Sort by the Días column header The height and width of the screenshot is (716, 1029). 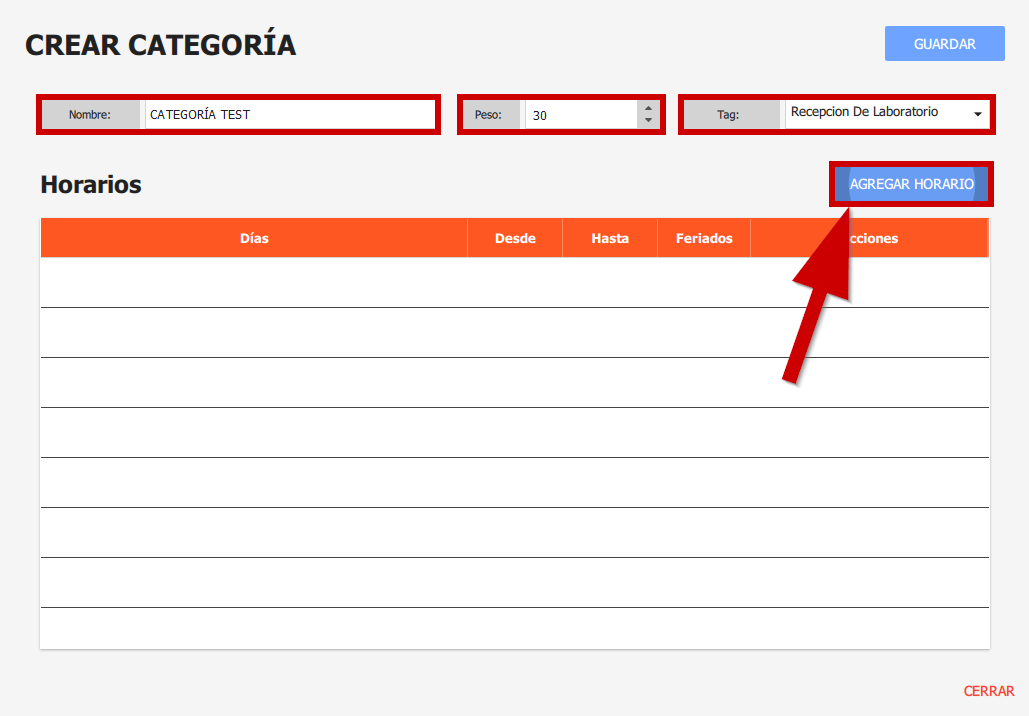click(x=254, y=238)
